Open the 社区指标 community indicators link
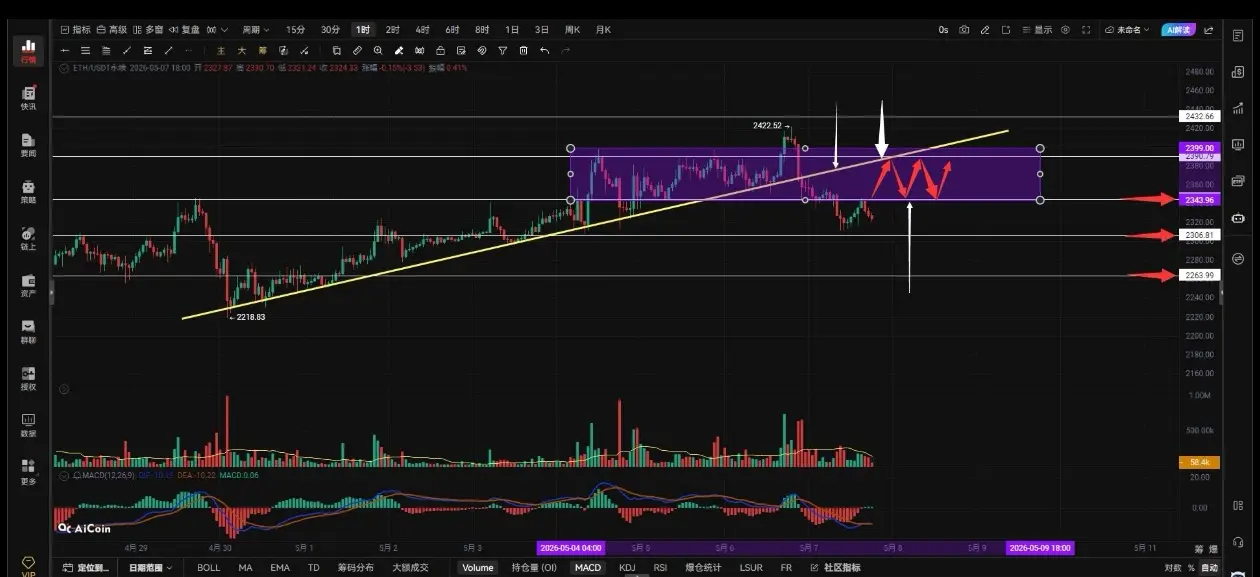1260x577 pixels. [835, 567]
